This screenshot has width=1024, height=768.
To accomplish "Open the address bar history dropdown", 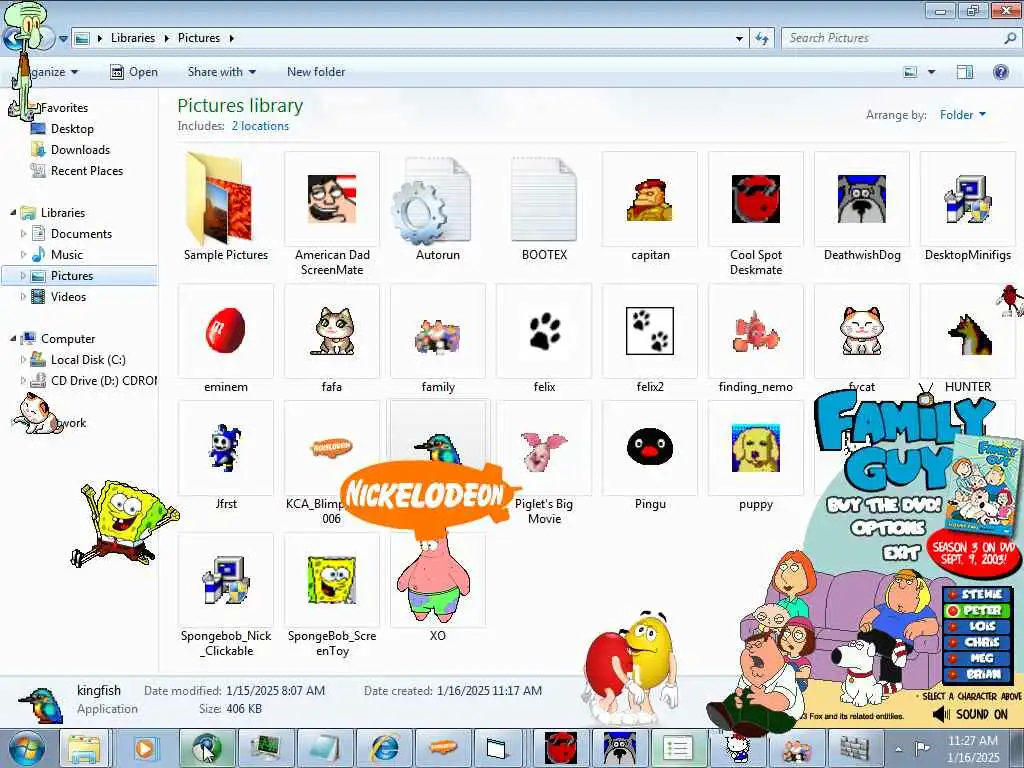I will click(x=739, y=39).
